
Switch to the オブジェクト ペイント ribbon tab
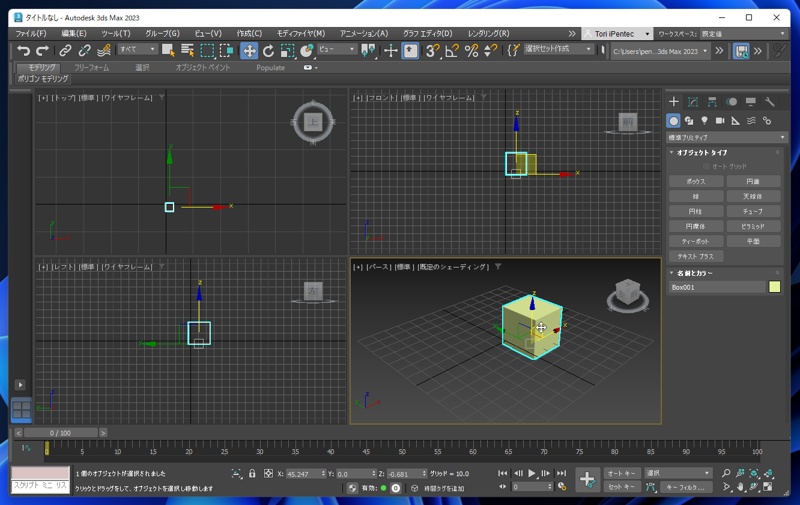(x=203, y=67)
